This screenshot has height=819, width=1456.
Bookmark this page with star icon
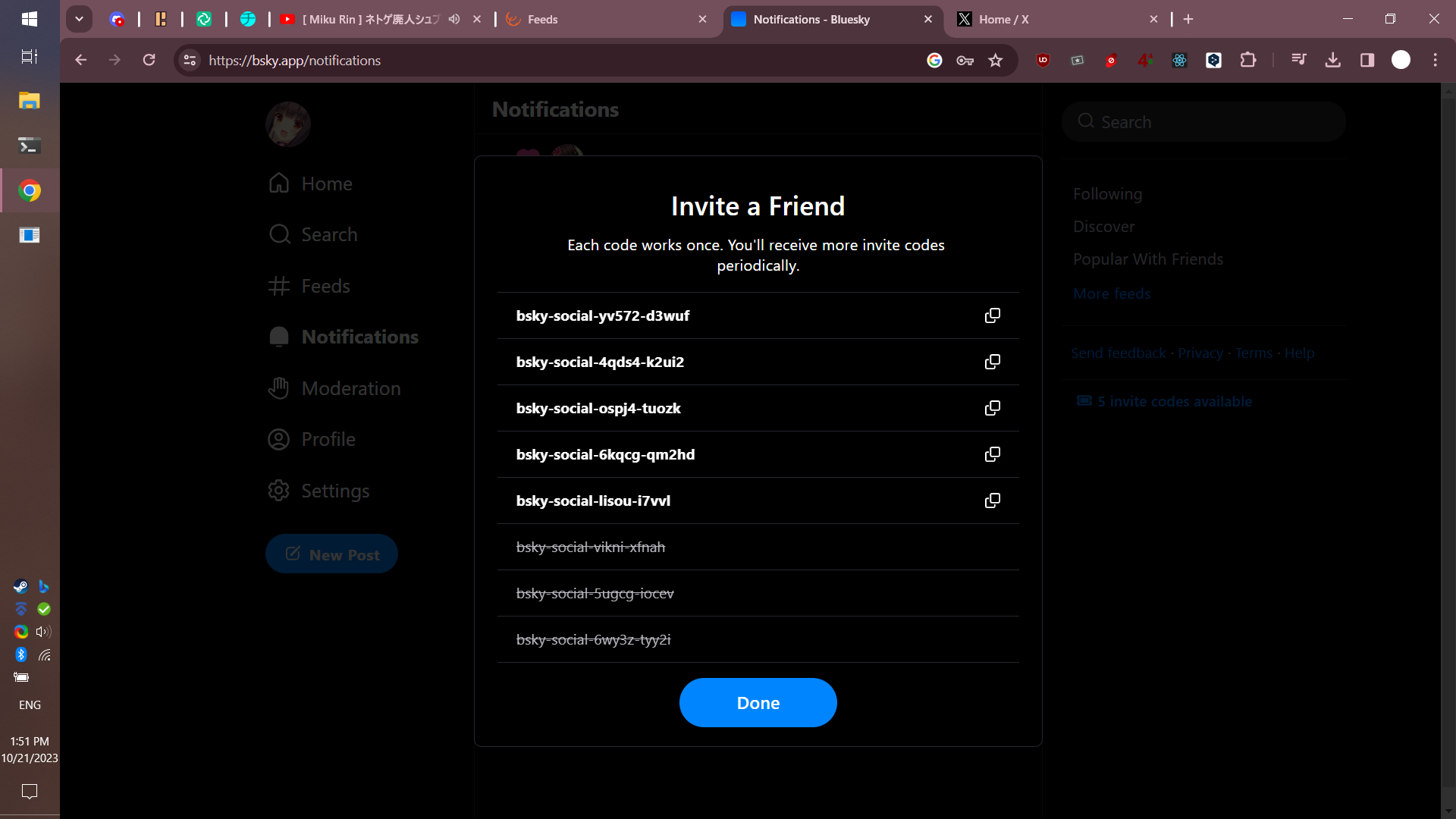point(996,61)
